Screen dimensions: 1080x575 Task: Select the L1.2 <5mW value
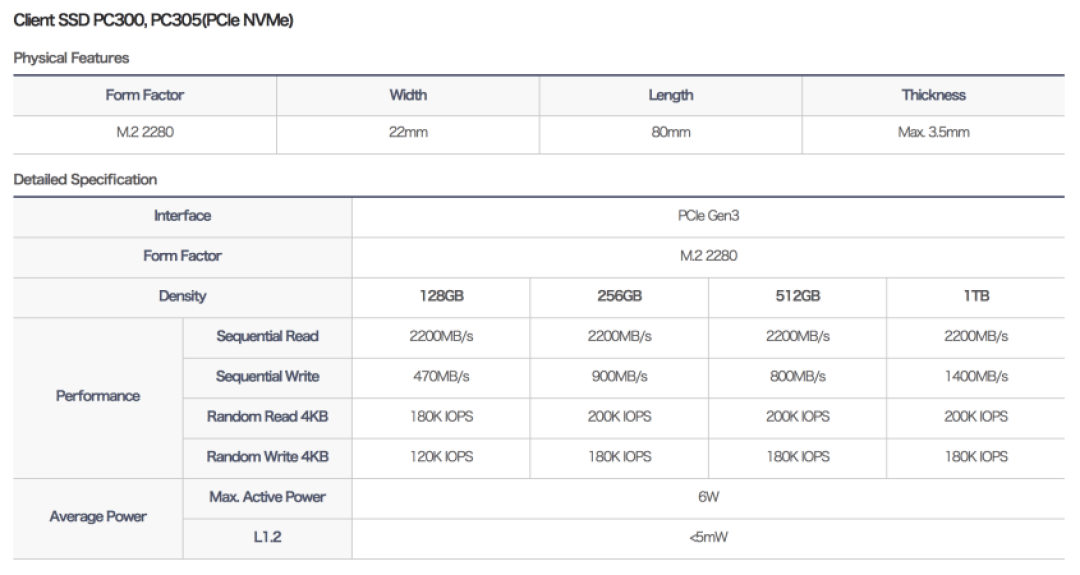tap(708, 537)
